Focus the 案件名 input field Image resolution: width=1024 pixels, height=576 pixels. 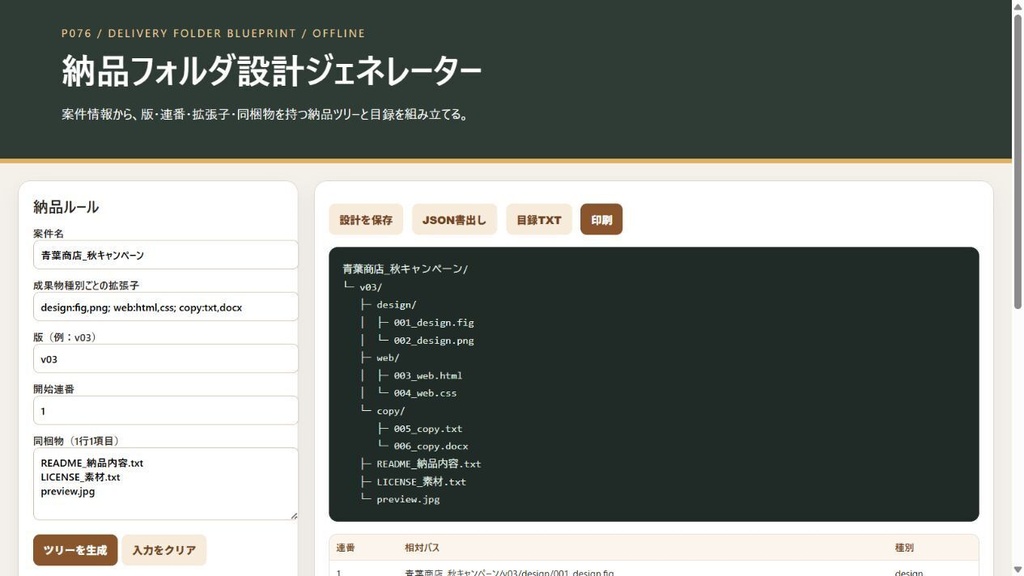166,255
